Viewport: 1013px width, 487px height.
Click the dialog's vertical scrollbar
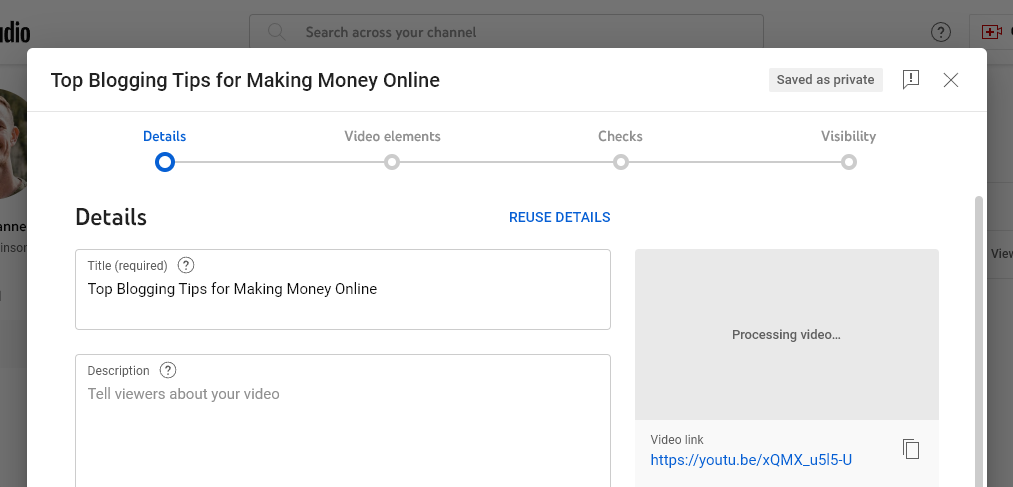[979, 330]
